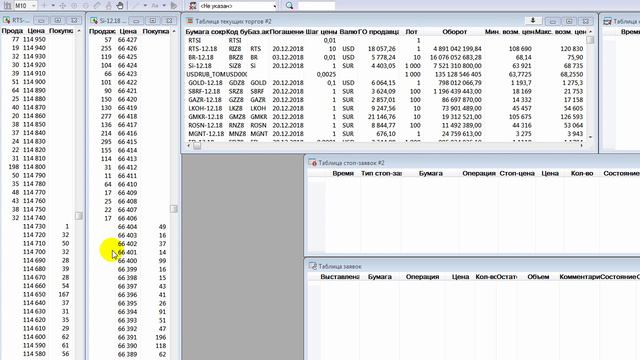Click the Таблица заявок window icon
Image resolution: width=640 pixels, height=360 pixels.
point(313,266)
